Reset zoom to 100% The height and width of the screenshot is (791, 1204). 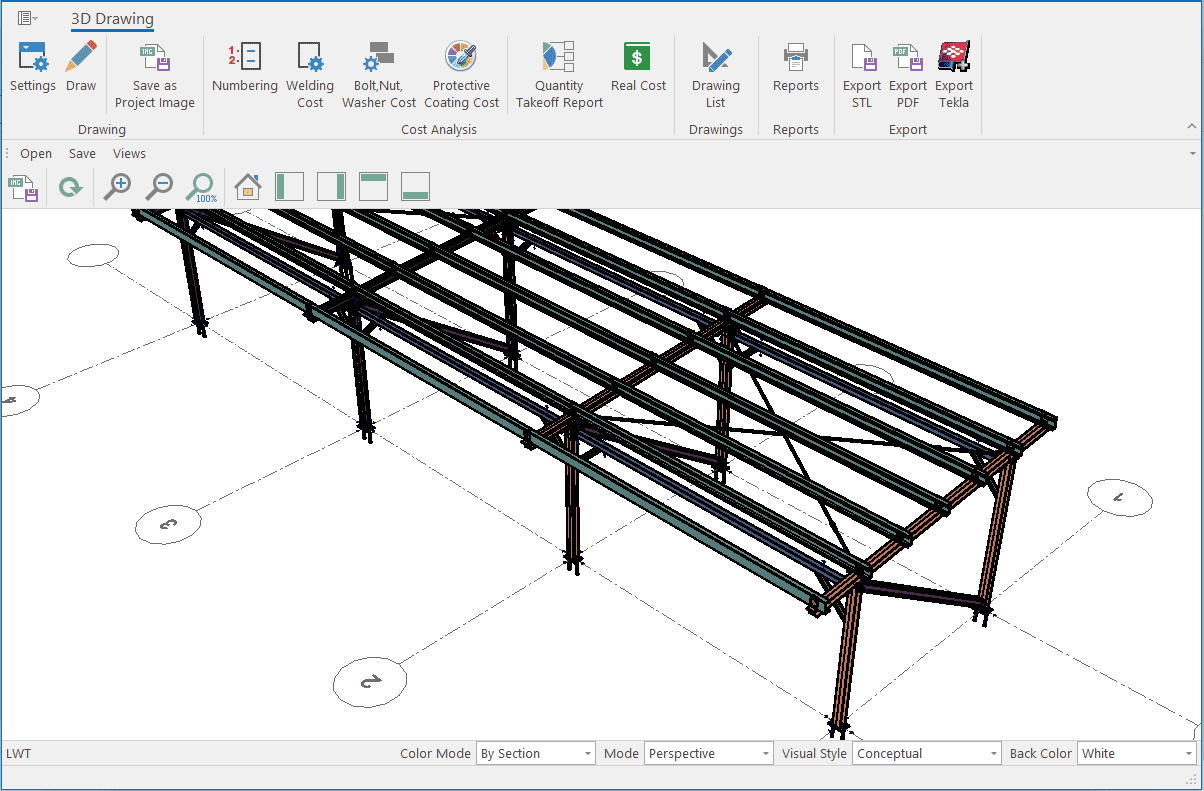click(x=201, y=187)
